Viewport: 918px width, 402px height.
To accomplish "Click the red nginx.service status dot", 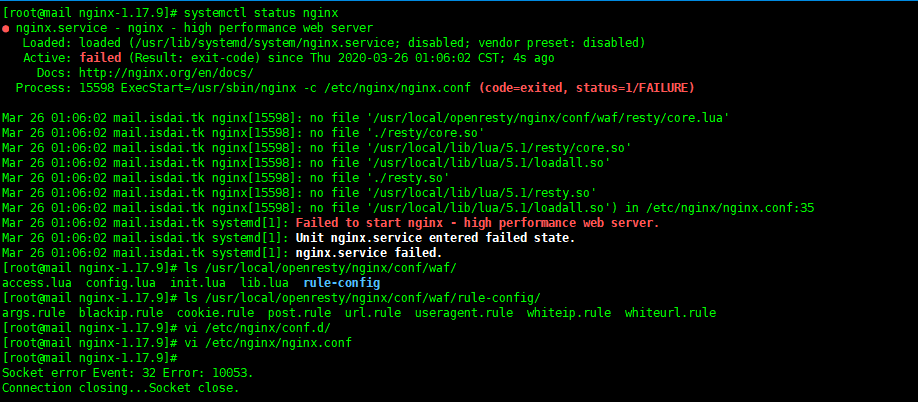I will point(6,30).
